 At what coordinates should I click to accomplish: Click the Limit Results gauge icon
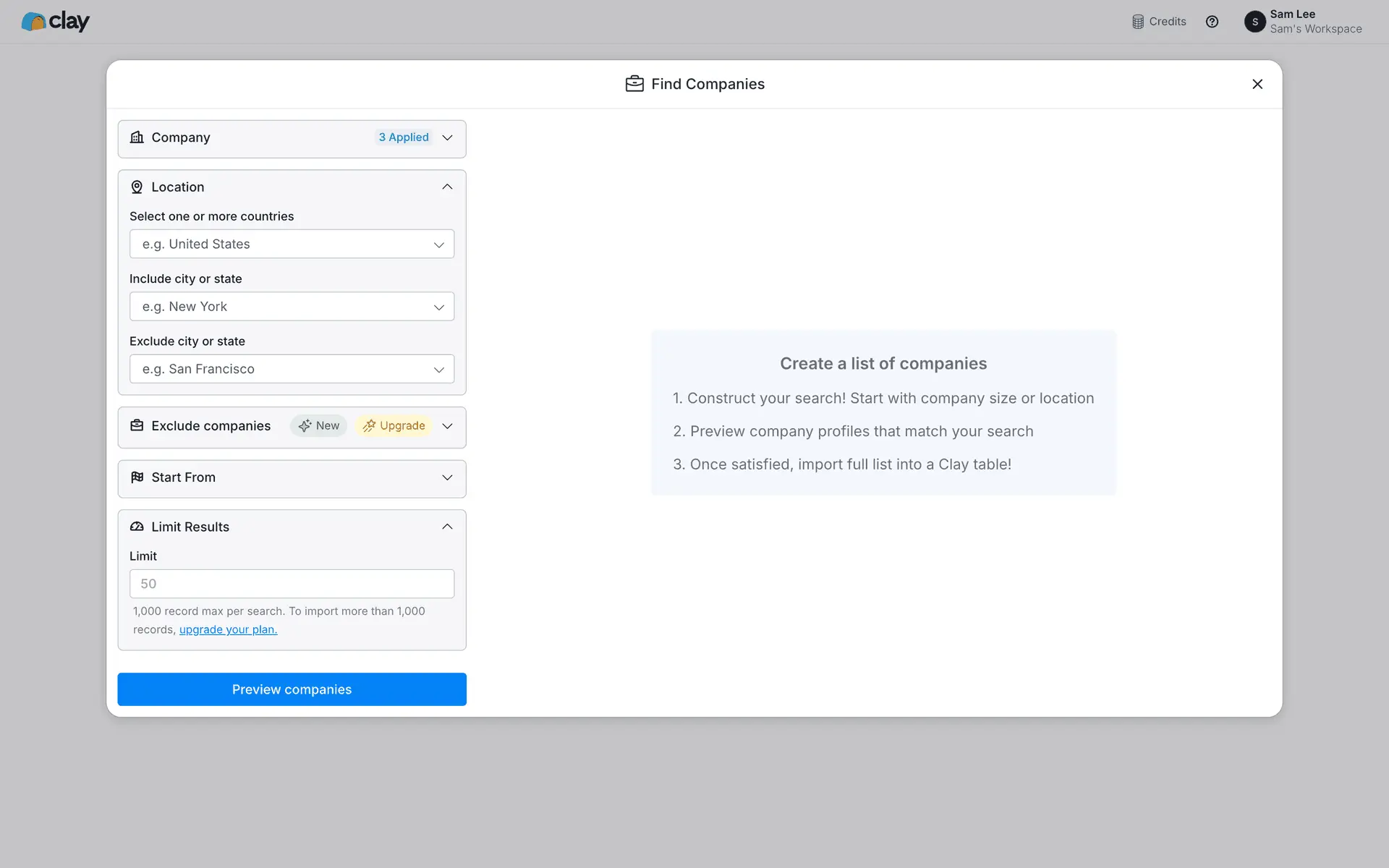point(137,527)
